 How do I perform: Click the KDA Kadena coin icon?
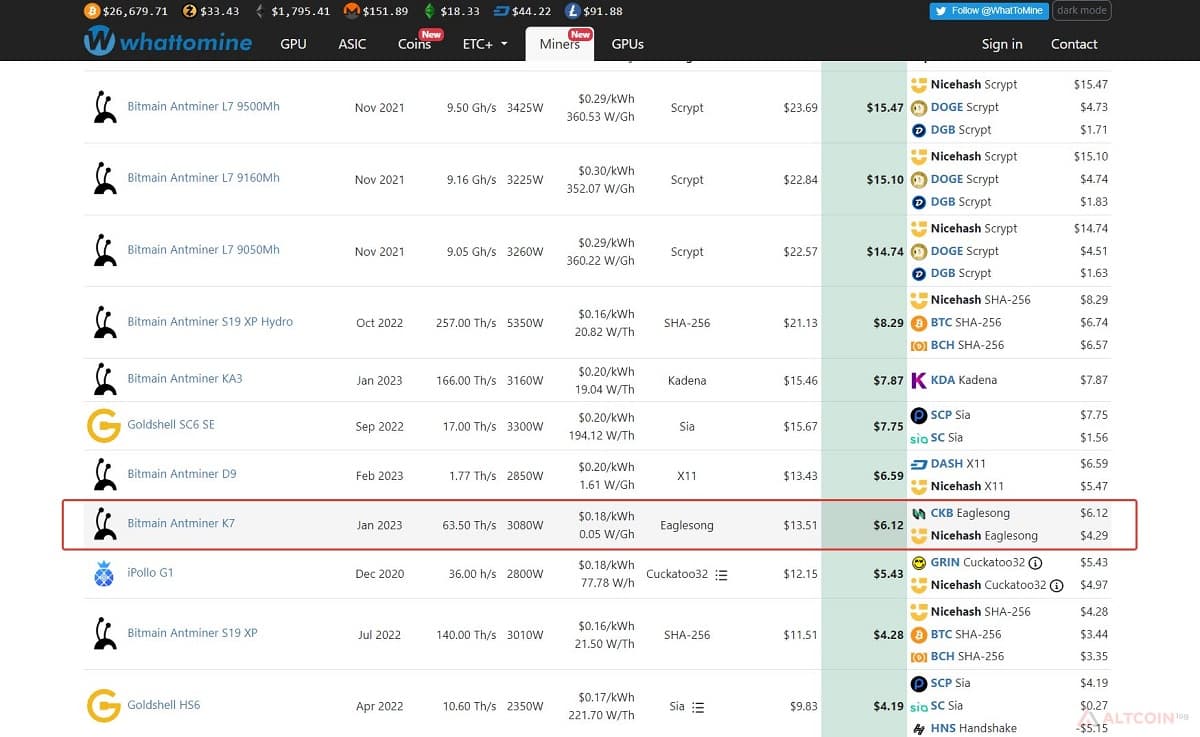pos(919,380)
